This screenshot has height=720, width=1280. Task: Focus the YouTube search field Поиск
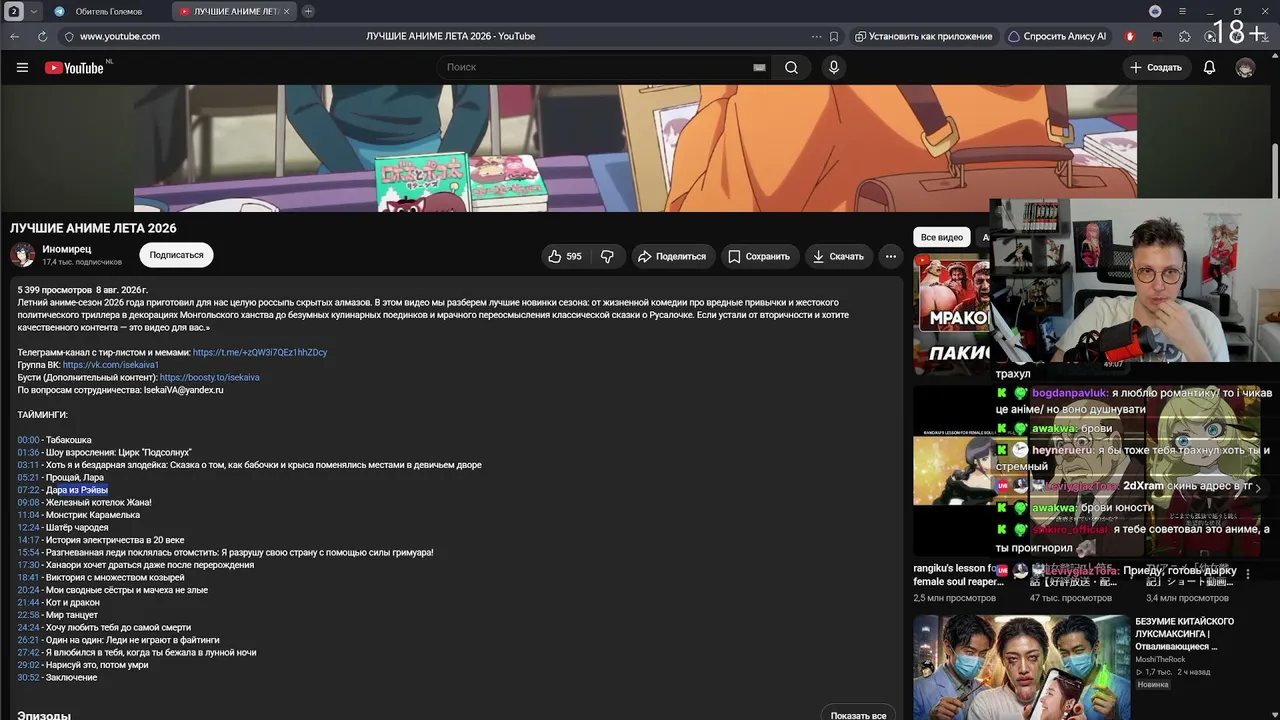pyautogui.click(x=595, y=68)
